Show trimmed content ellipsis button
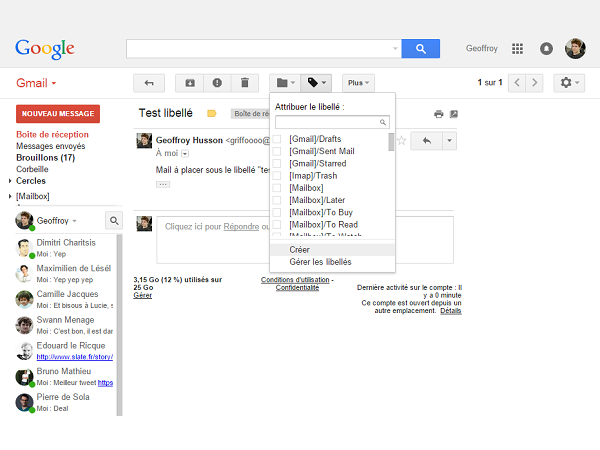 [163, 184]
